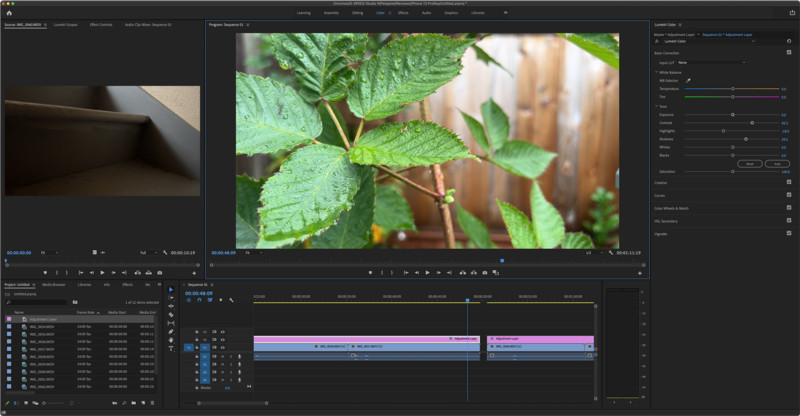Image resolution: width=800 pixels, height=416 pixels.
Task: Collapse the Tone section
Action: pos(657,106)
